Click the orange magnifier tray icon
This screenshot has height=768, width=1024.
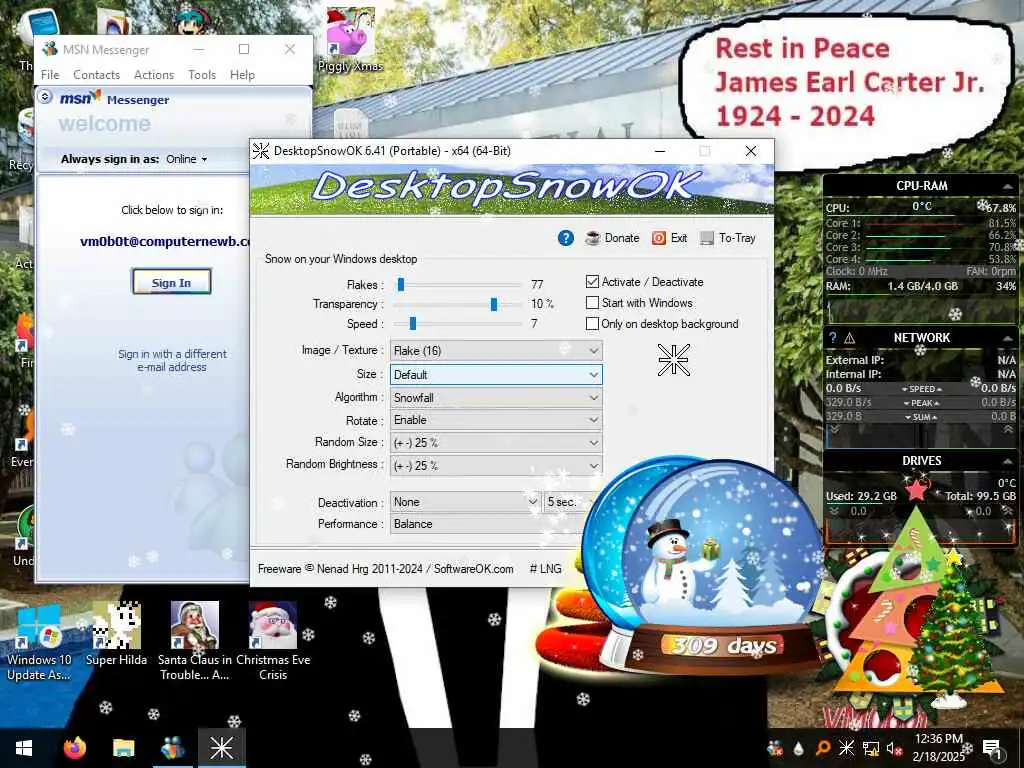click(x=823, y=748)
